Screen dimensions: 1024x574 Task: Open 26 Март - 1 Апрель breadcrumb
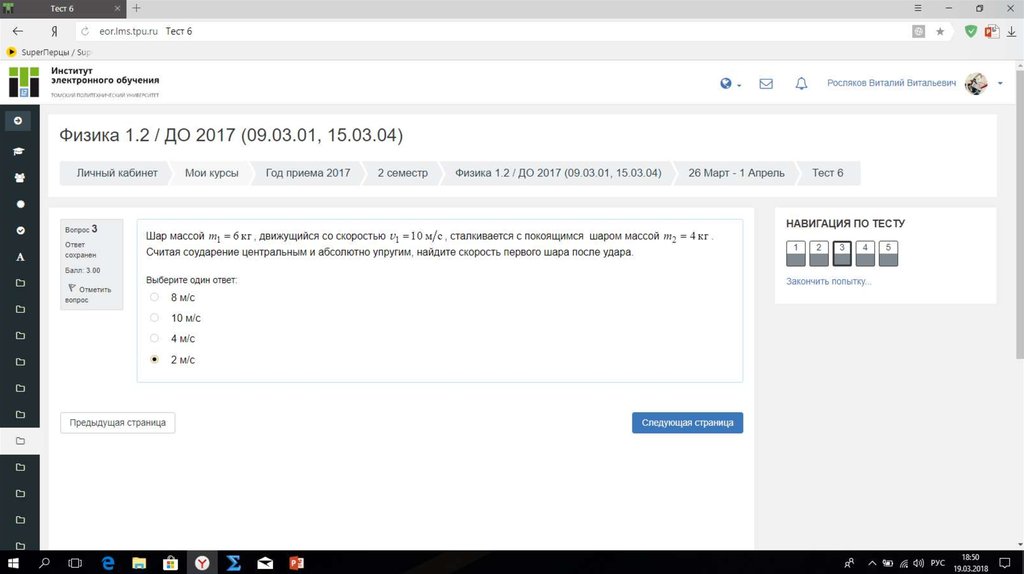coord(736,173)
